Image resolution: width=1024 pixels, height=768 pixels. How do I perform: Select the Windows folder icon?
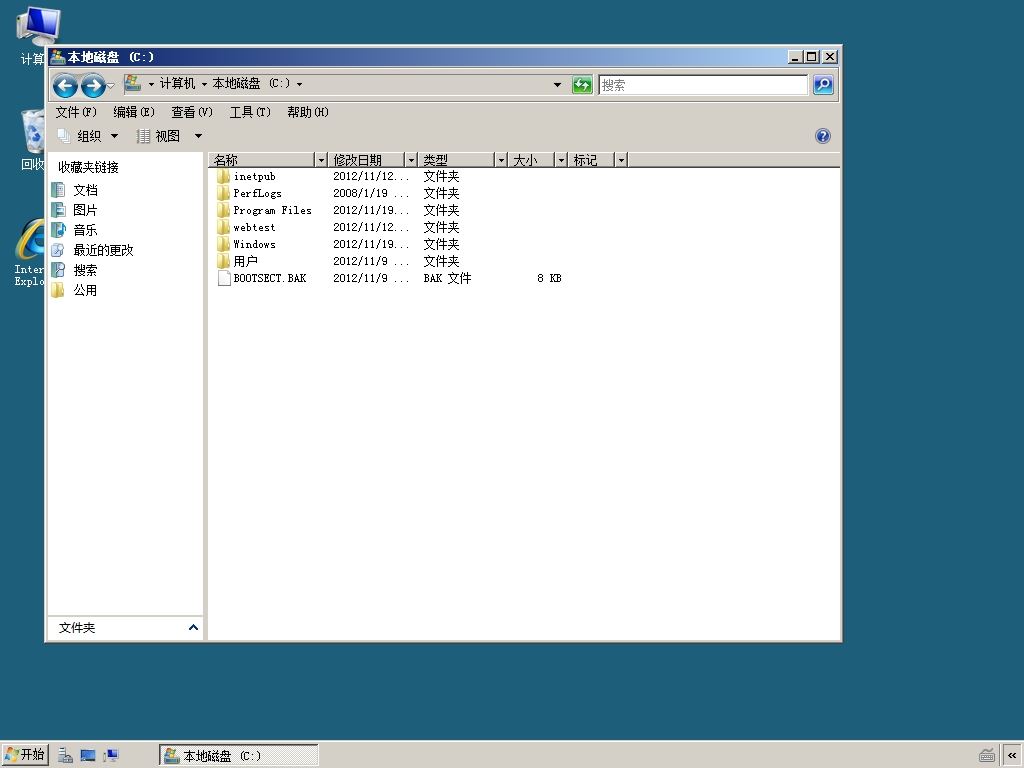(223, 244)
